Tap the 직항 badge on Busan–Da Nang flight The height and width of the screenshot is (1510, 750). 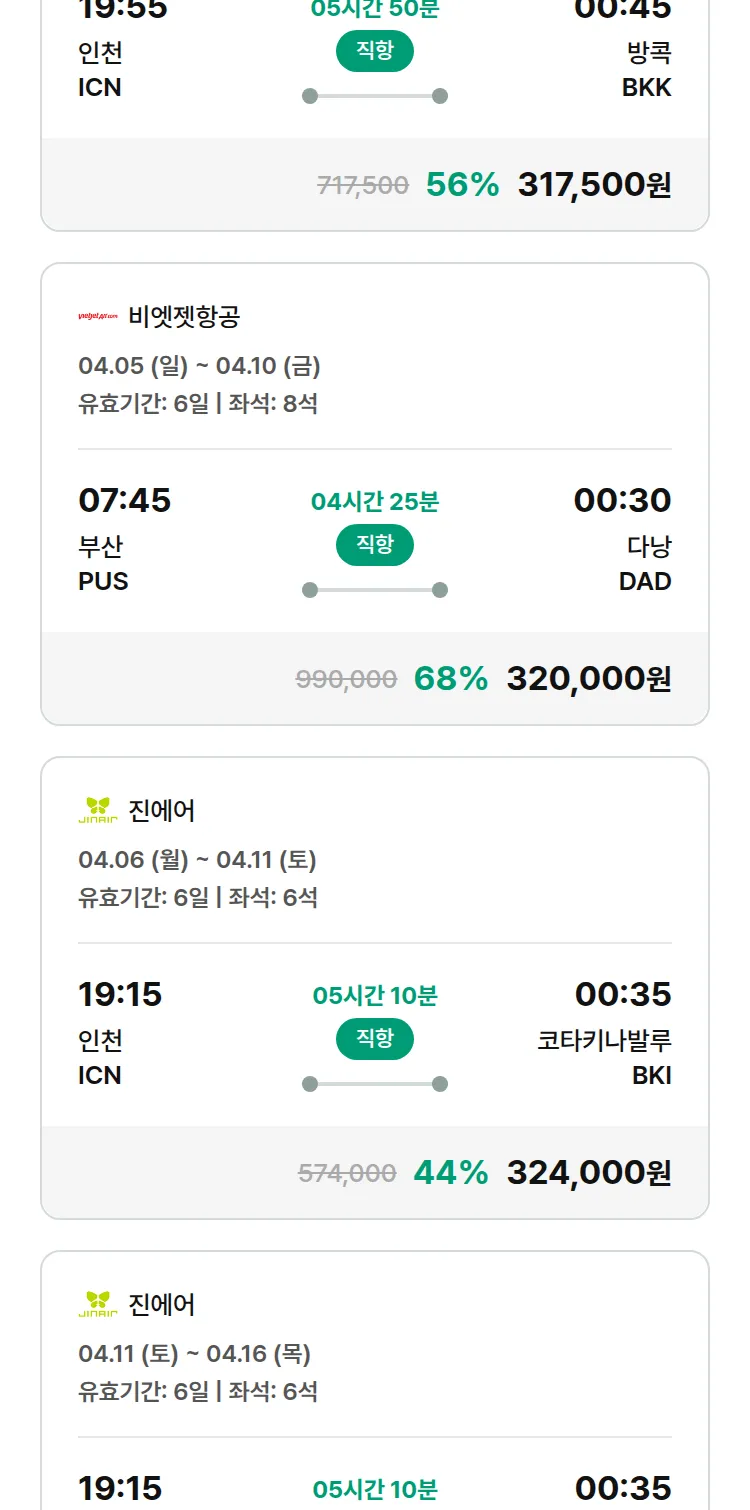375,545
